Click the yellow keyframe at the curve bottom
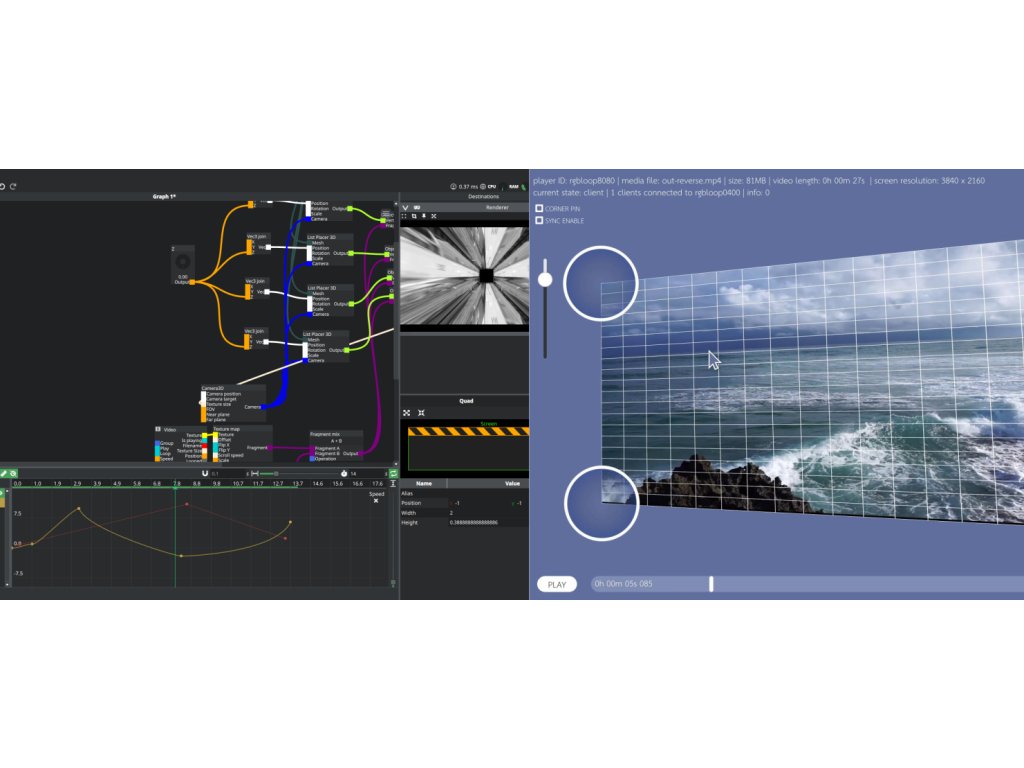 point(181,556)
